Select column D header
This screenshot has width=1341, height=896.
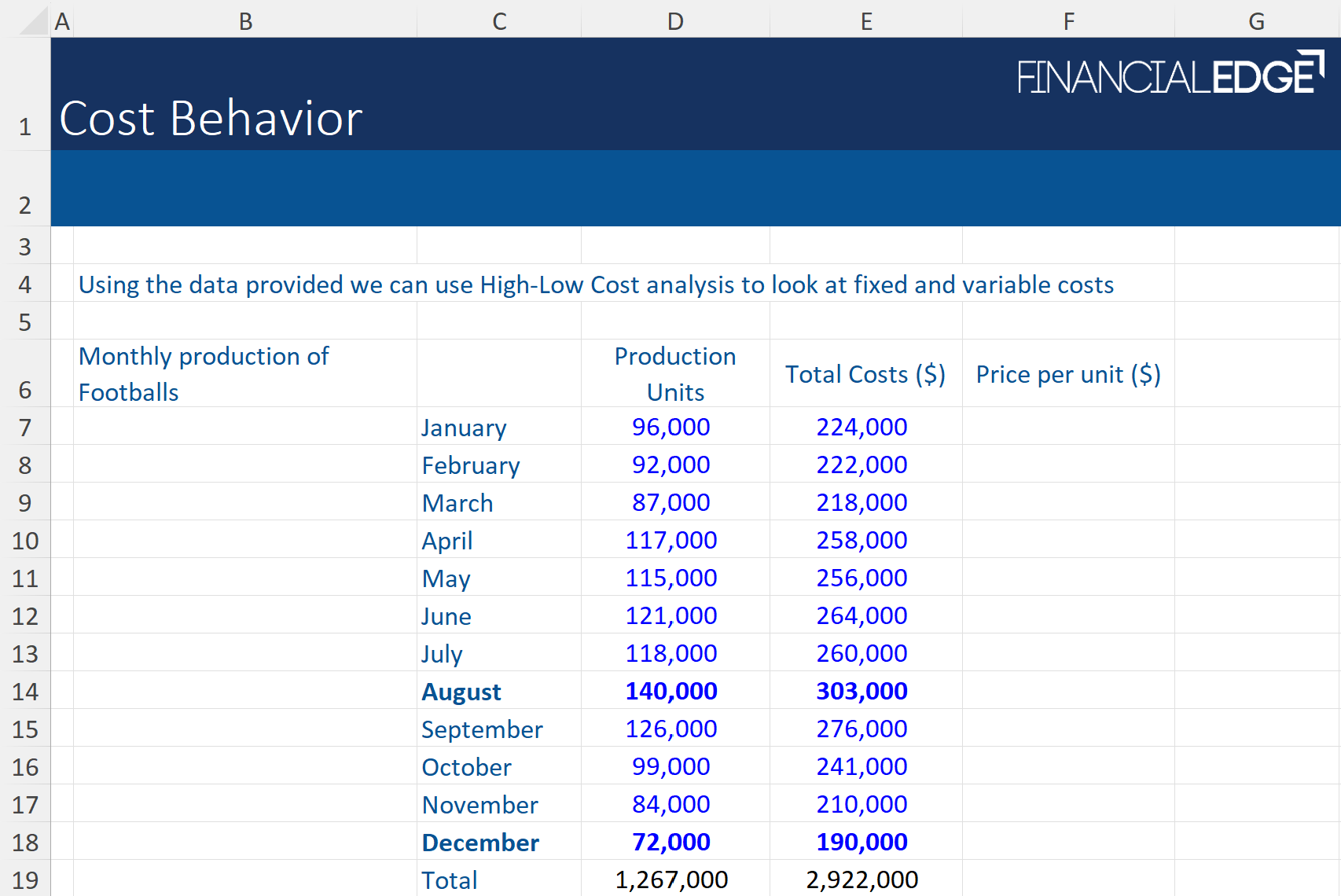(x=674, y=21)
